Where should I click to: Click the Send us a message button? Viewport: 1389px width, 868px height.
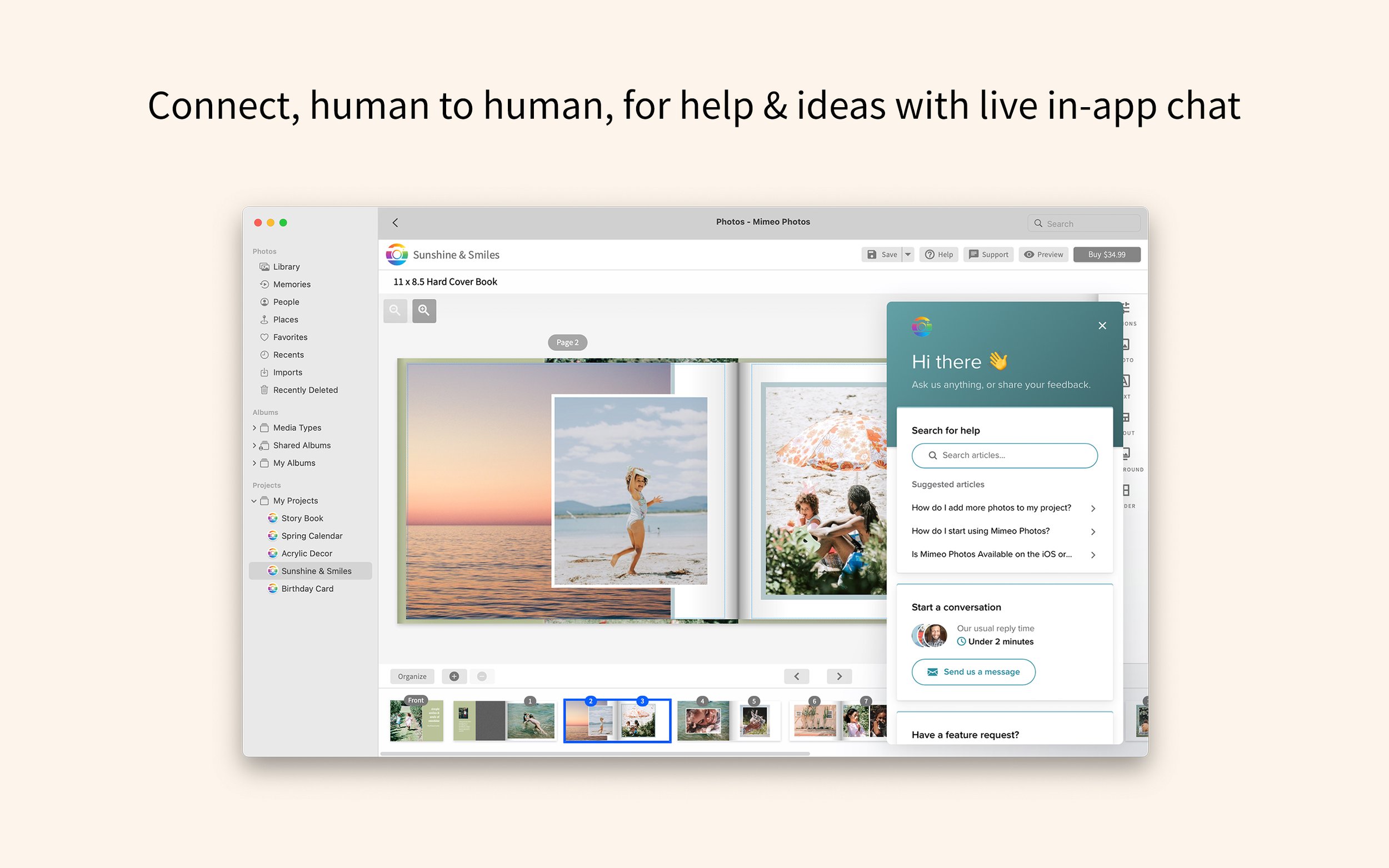tap(973, 671)
